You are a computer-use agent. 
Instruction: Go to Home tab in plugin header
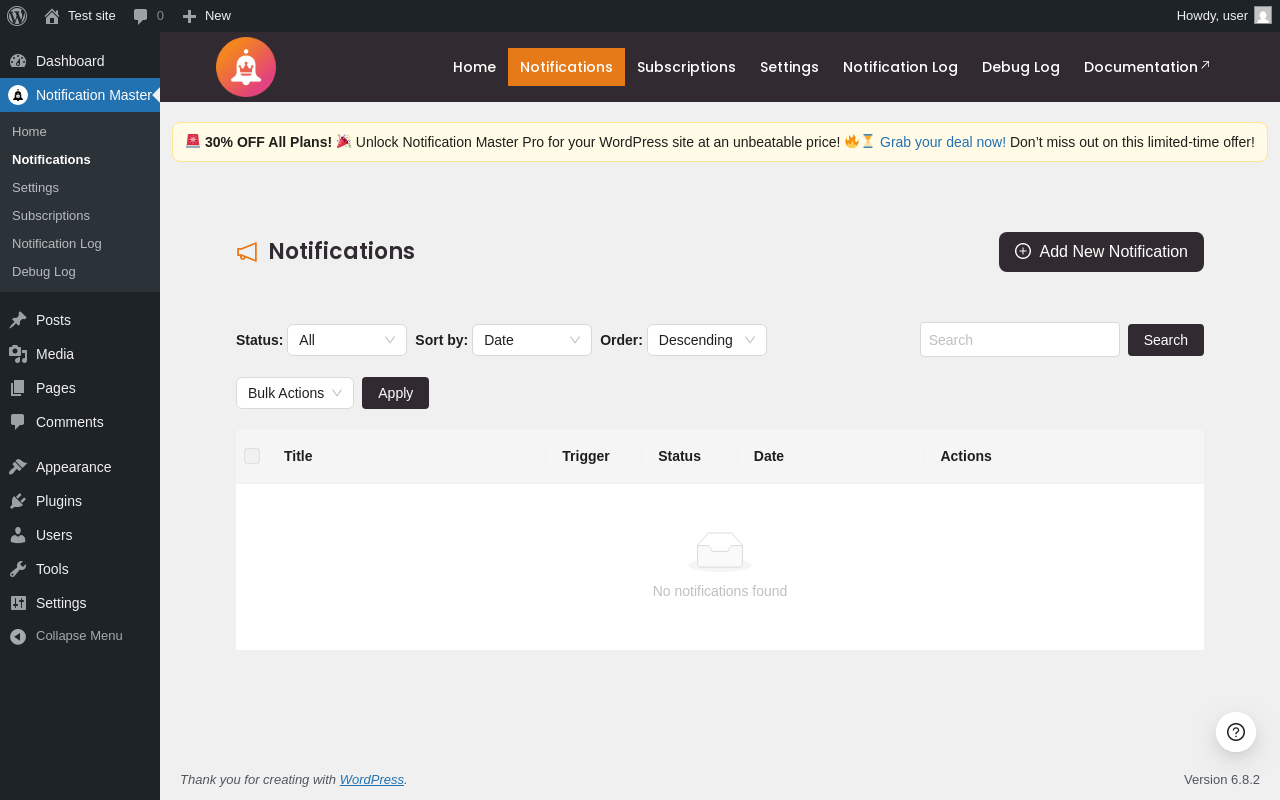pyautogui.click(x=474, y=67)
